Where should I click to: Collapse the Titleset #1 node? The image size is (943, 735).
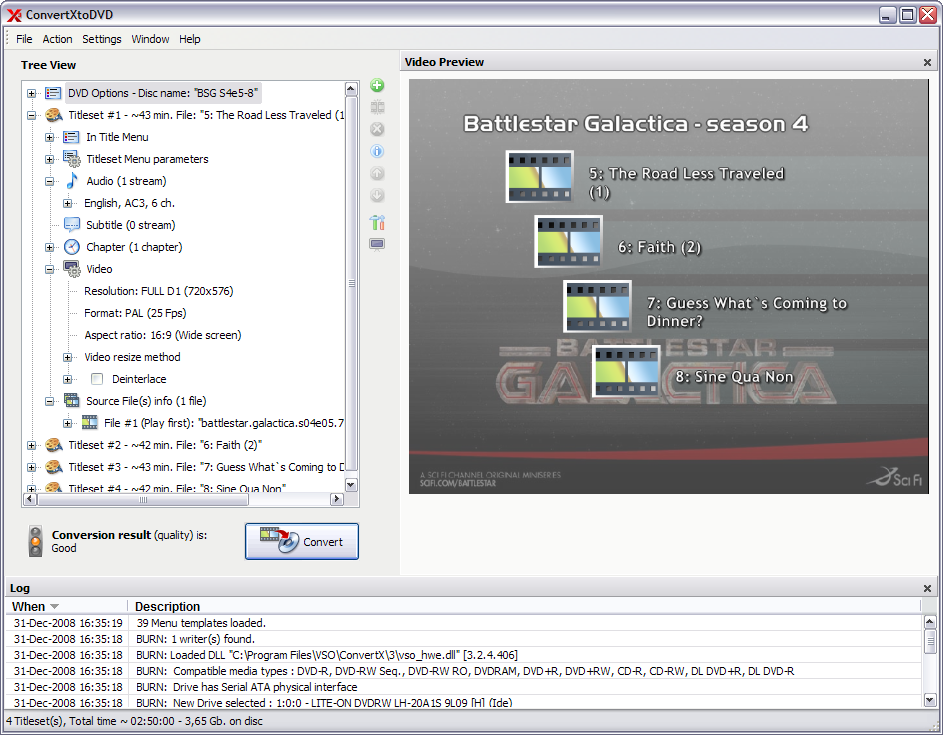point(31,115)
